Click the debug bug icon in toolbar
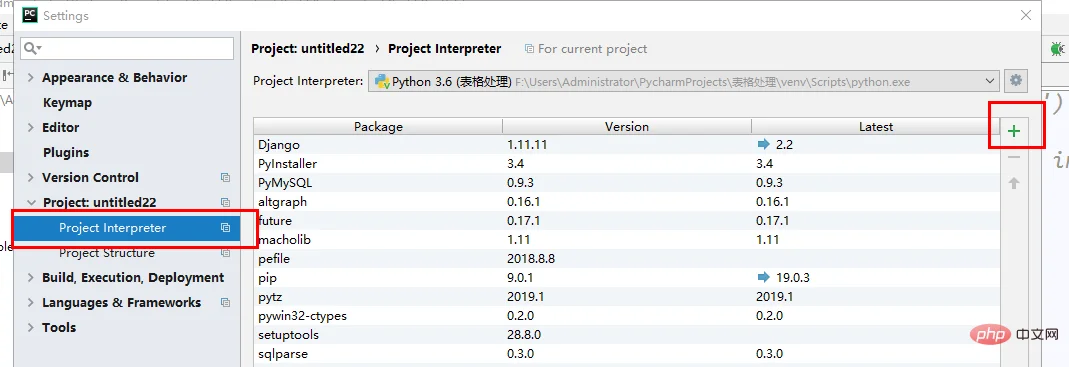This screenshot has width=1069, height=367. coord(1057,48)
